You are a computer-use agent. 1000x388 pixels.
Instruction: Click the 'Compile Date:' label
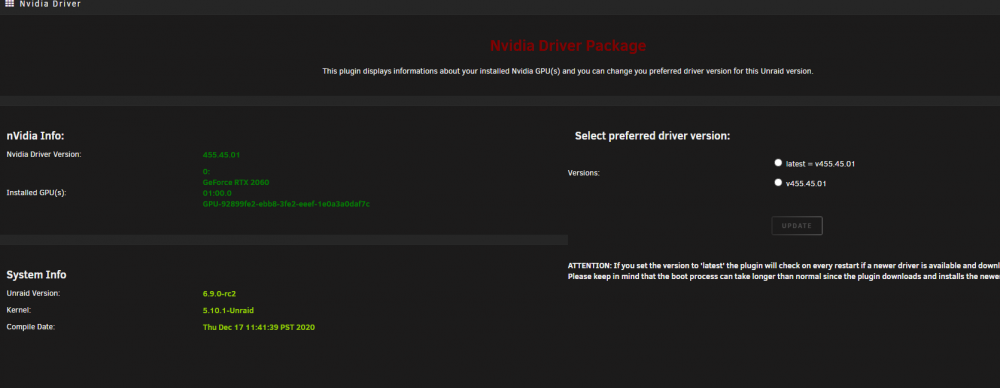click(31, 327)
